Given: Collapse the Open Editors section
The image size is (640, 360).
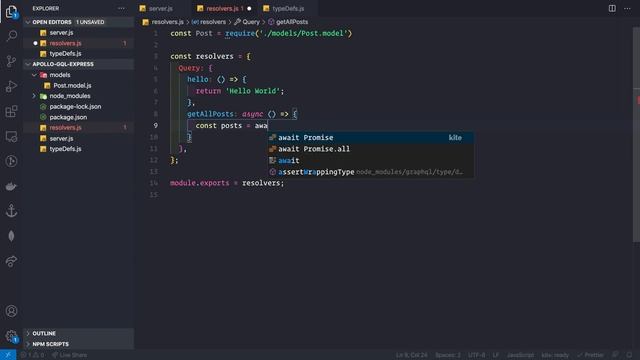Looking at the screenshot, I should tap(79, 22).
